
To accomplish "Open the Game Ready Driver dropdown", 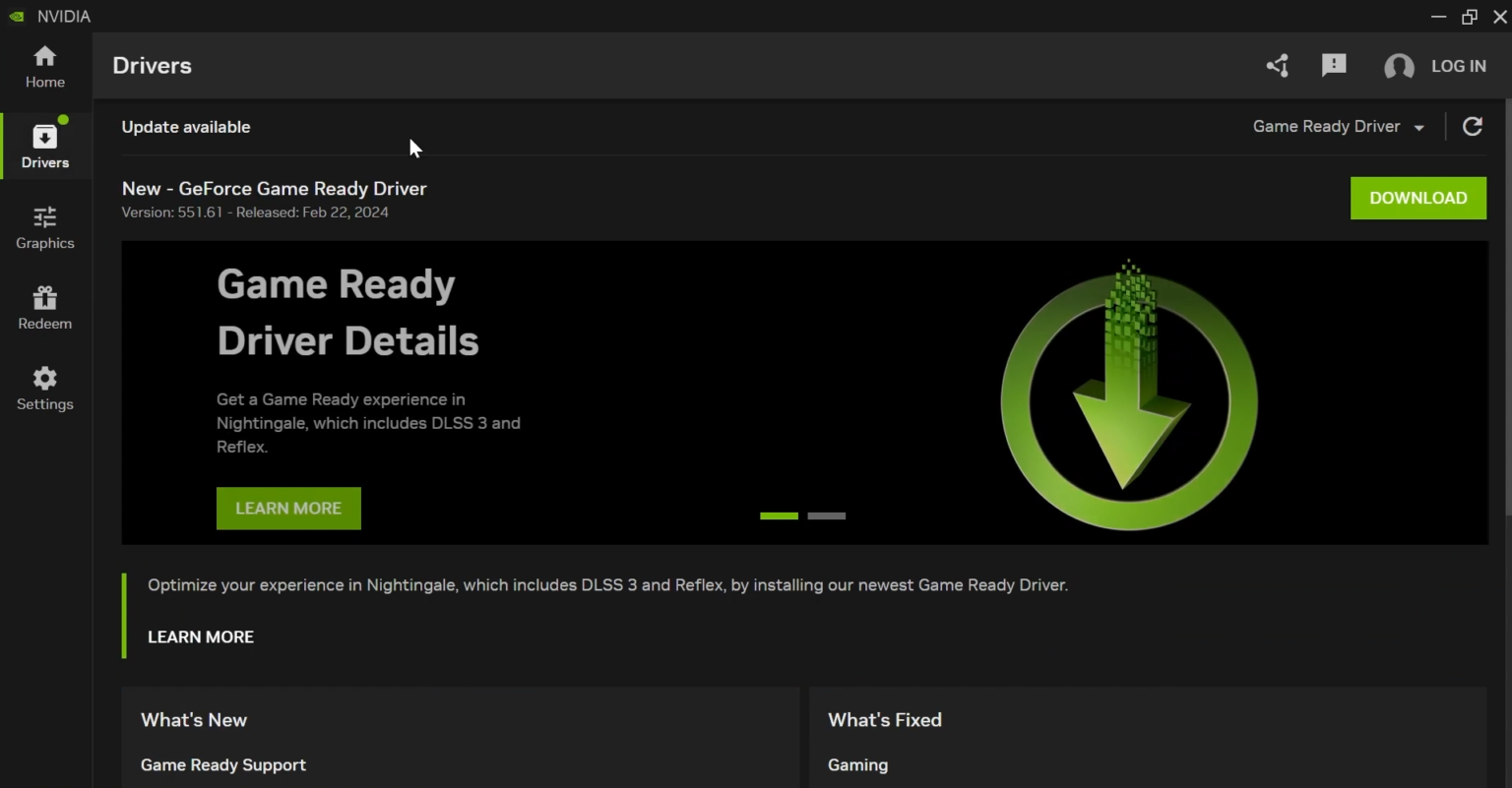I will 1326,126.
